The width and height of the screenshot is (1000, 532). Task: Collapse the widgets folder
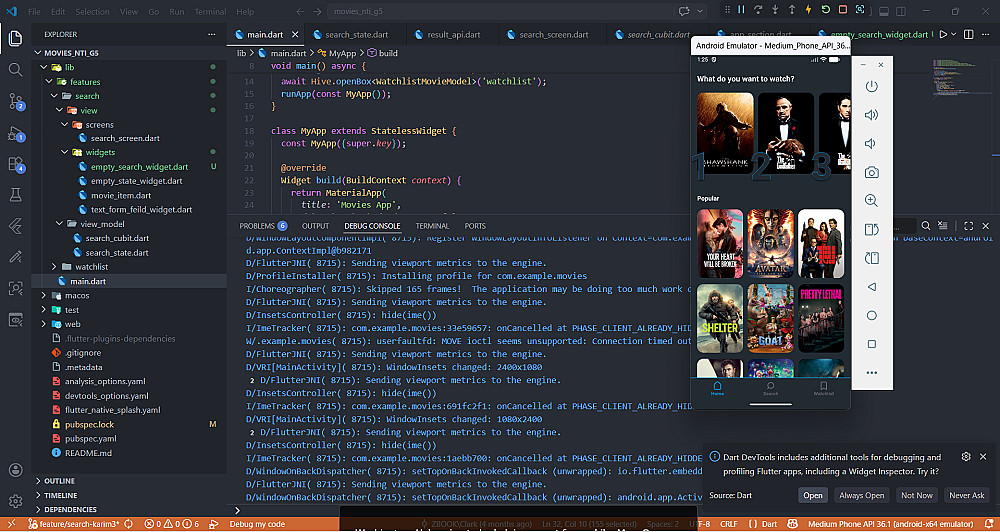99,153
